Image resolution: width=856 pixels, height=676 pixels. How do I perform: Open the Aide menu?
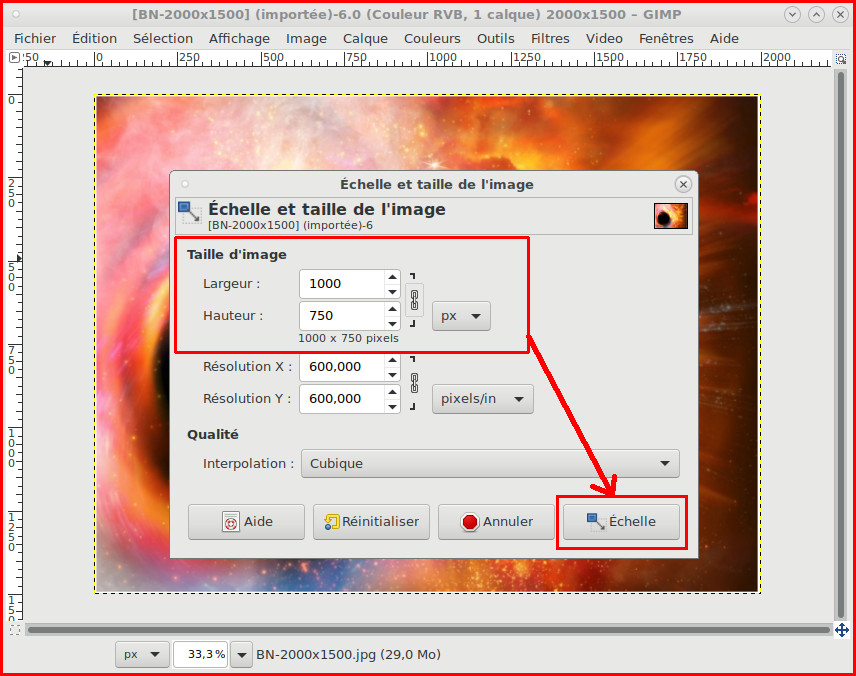pyautogui.click(x=724, y=39)
